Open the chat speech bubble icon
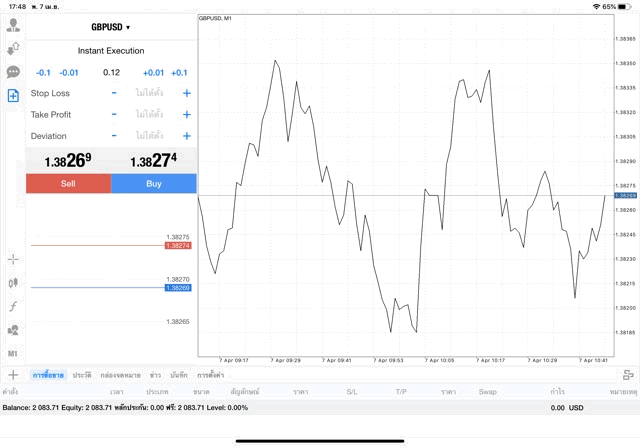Image resolution: width=640 pixels, height=447 pixels. pos(13,72)
